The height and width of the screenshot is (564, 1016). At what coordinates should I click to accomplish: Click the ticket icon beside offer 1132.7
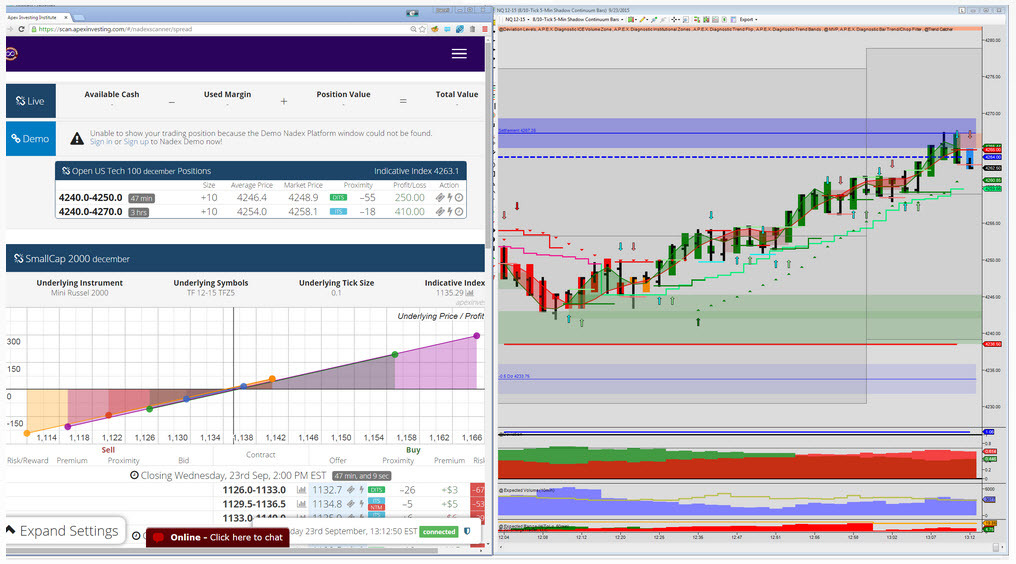coord(351,490)
